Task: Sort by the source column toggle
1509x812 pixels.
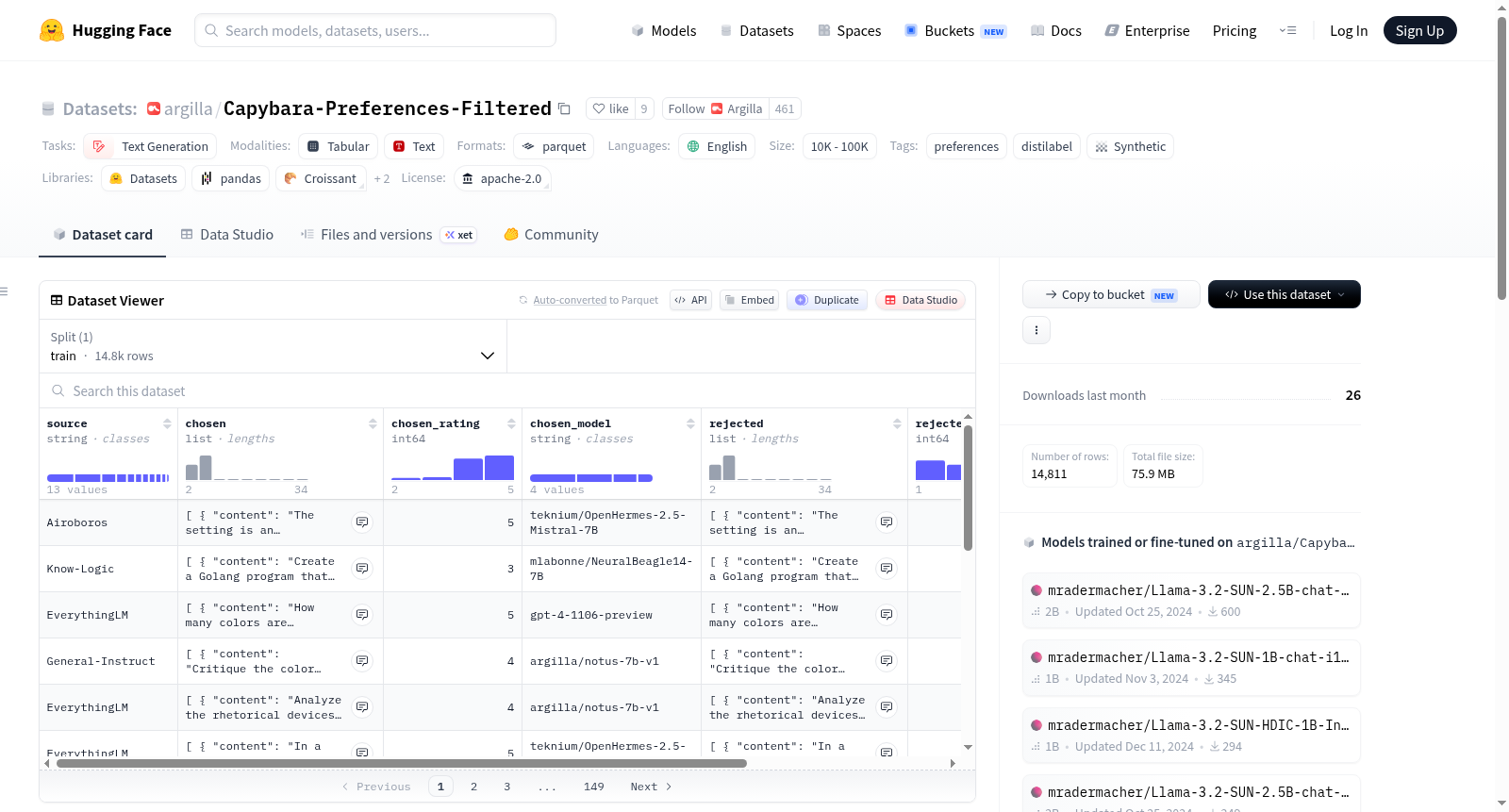Action: coord(167,423)
